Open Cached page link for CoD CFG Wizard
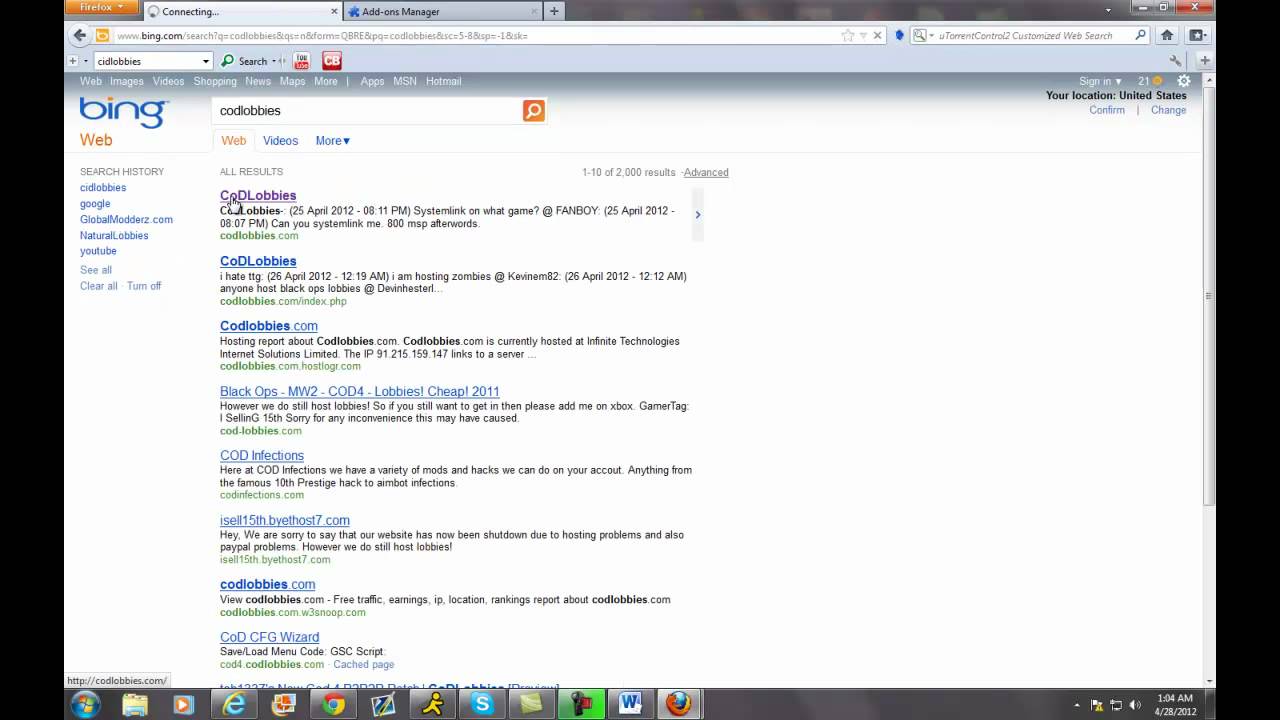Screen dimensions: 1280x720 tap(364, 664)
